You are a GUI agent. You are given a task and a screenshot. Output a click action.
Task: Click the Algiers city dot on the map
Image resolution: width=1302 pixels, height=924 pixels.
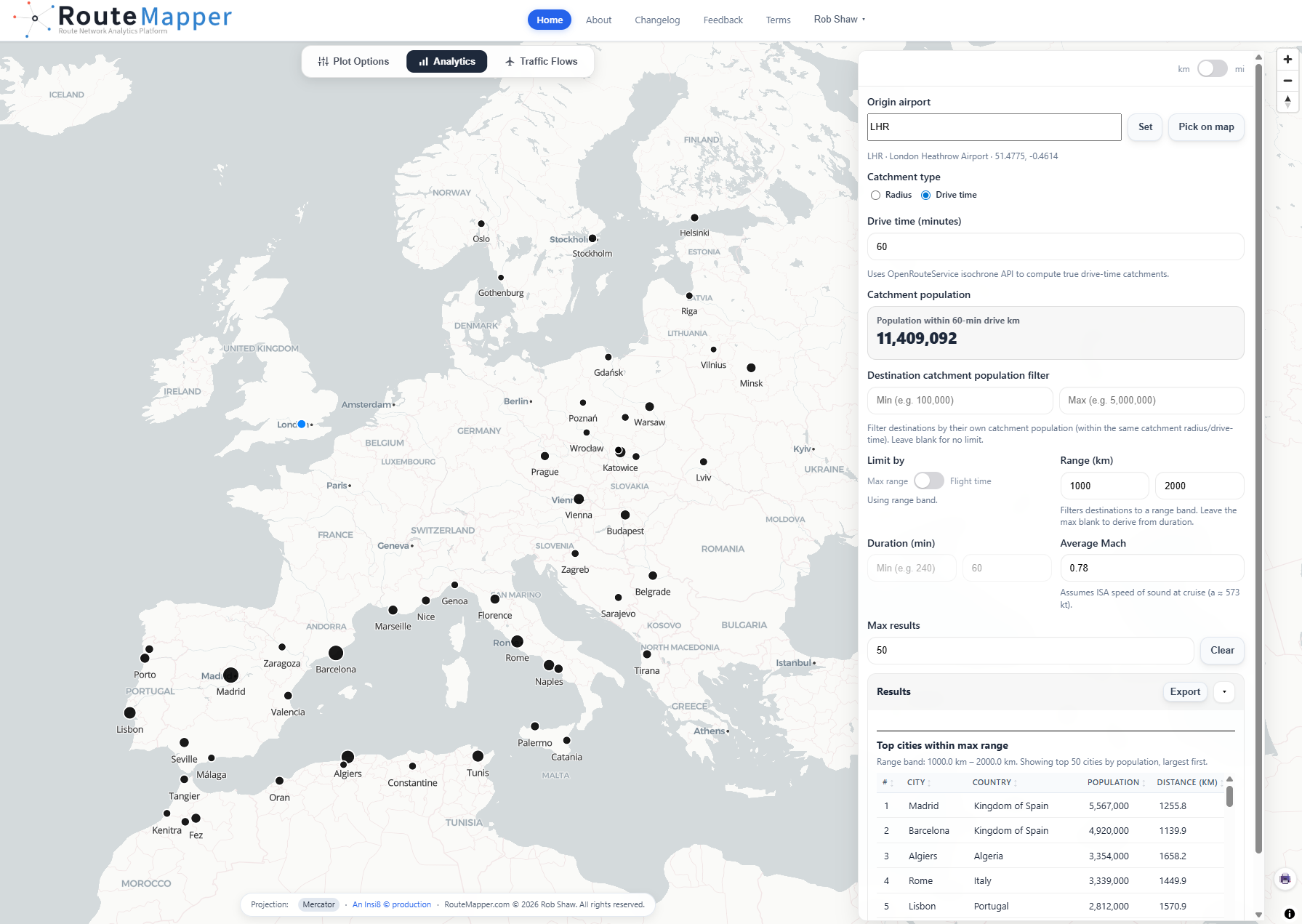(x=347, y=758)
